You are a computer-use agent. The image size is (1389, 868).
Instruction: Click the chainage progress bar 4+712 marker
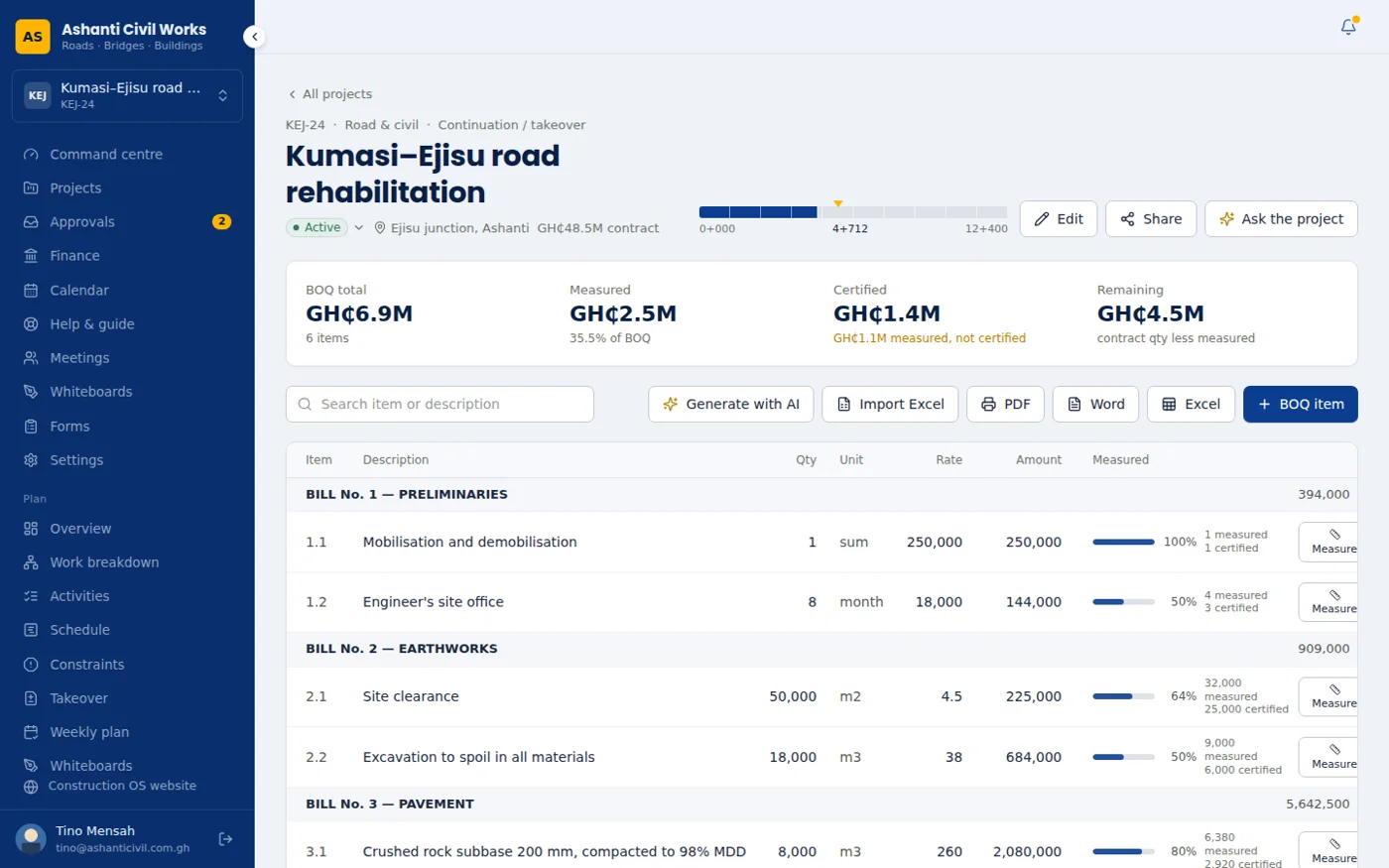click(x=838, y=204)
